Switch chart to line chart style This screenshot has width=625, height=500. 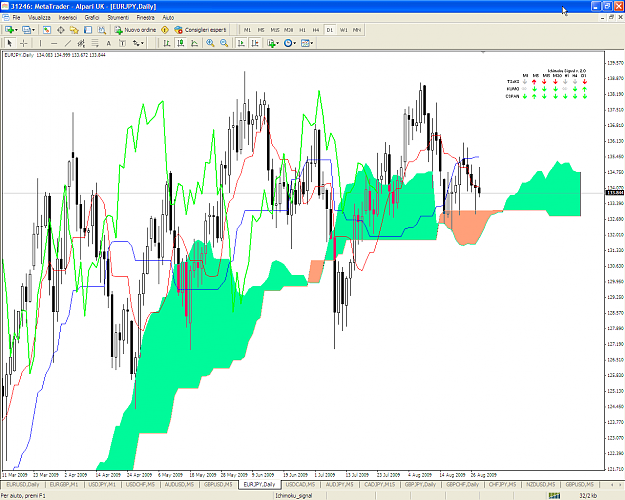[194, 43]
